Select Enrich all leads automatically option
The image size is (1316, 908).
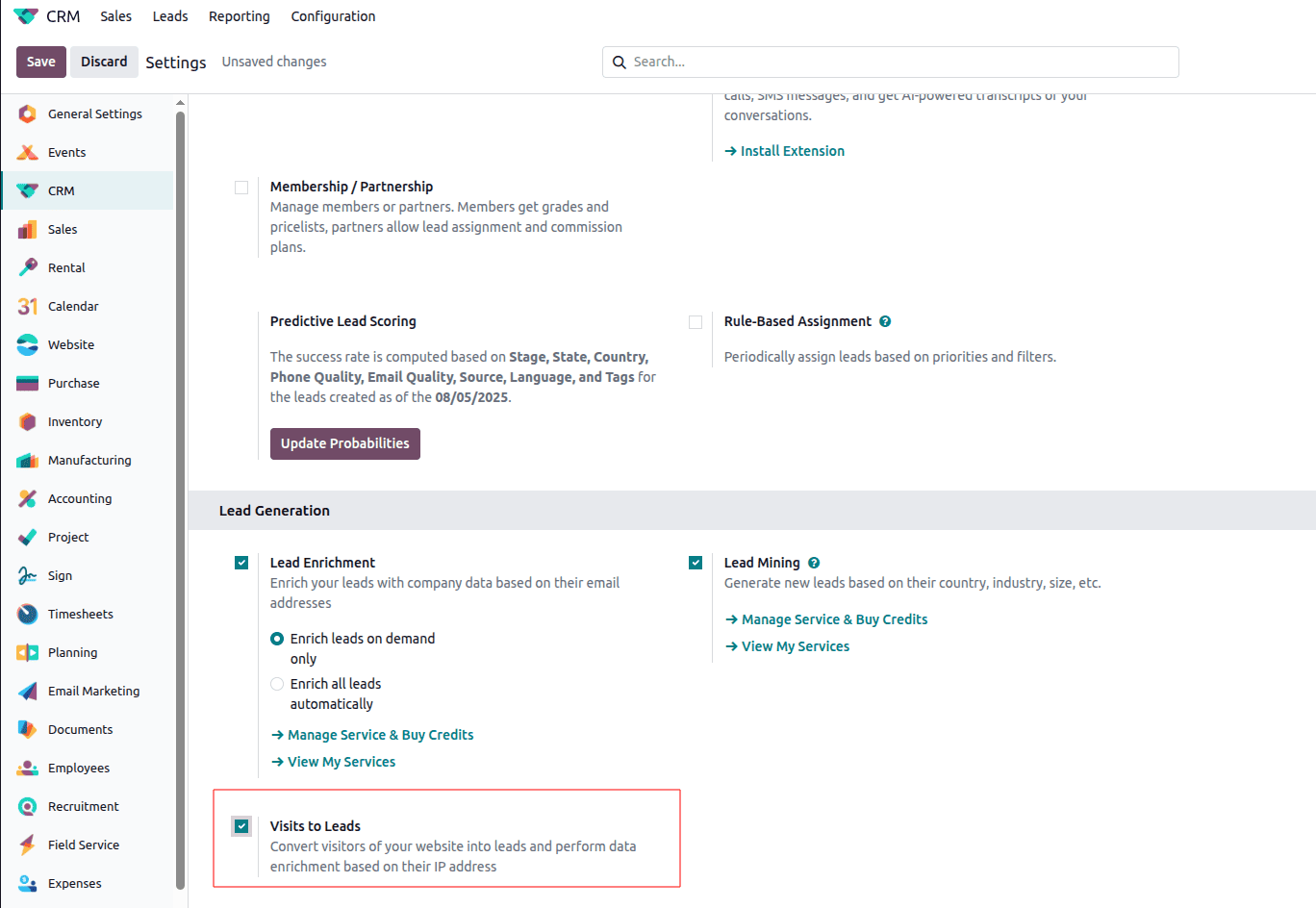tap(277, 684)
